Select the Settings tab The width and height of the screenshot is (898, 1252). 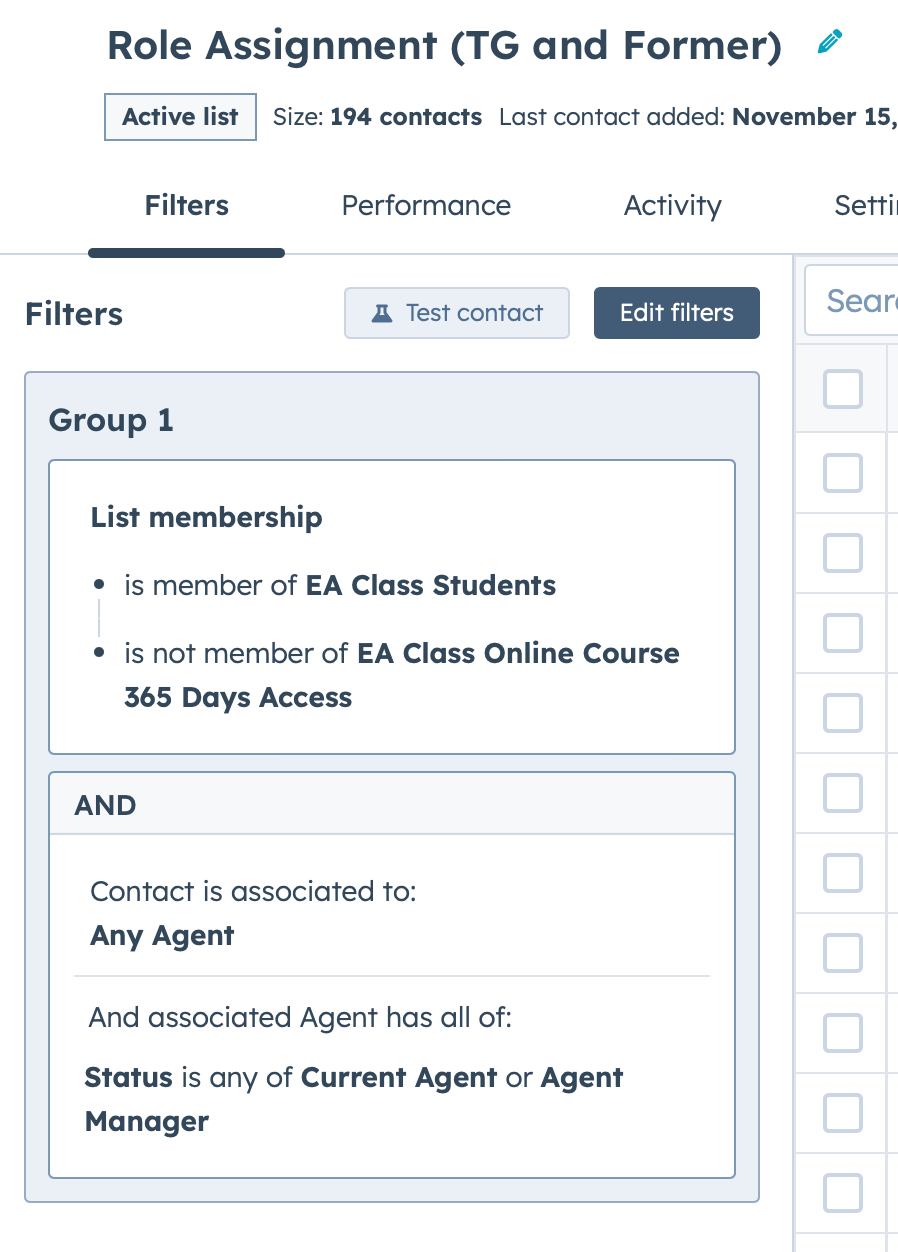pyautogui.click(x=865, y=206)
